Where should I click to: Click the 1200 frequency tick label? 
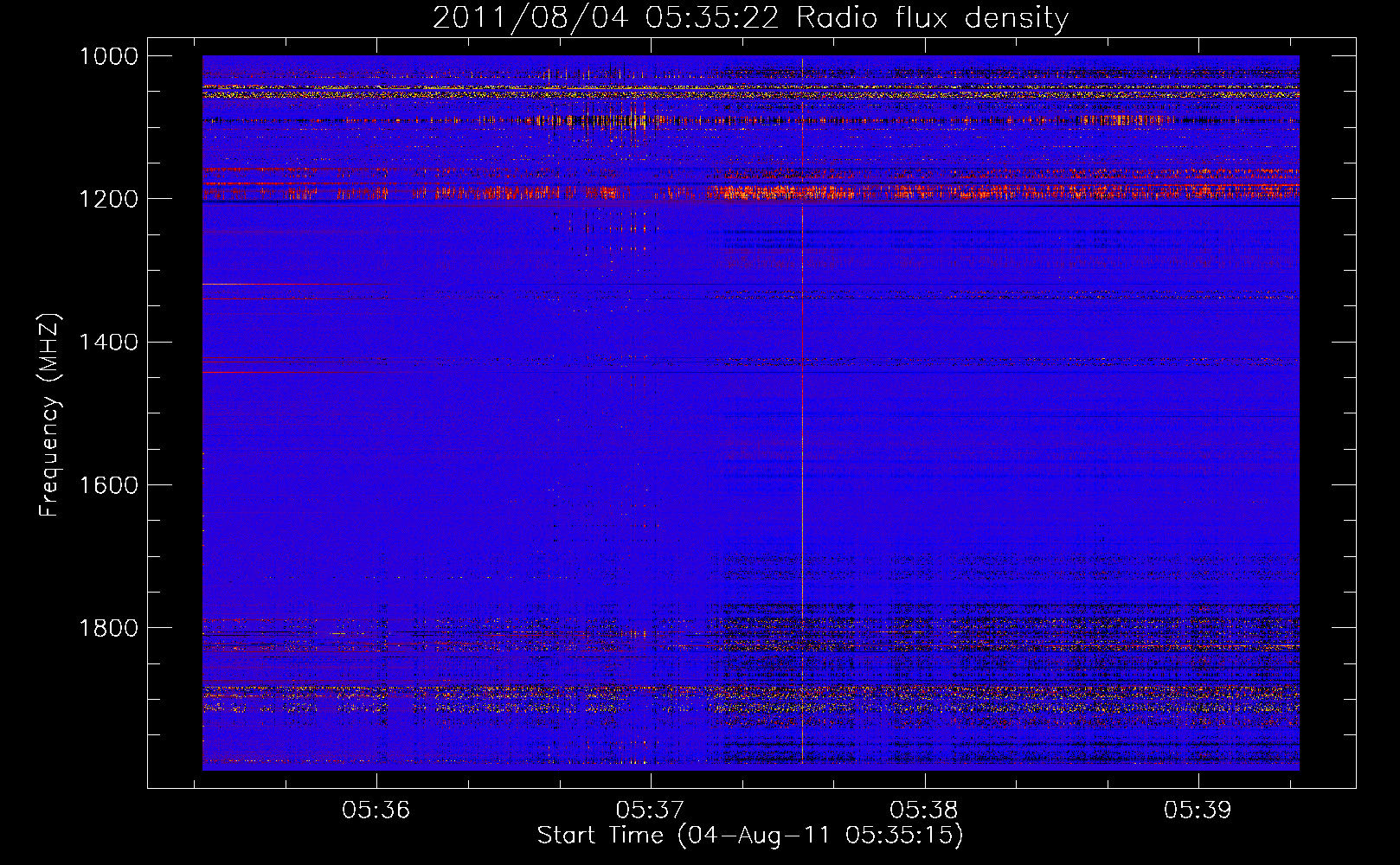(x=108, y=199)
